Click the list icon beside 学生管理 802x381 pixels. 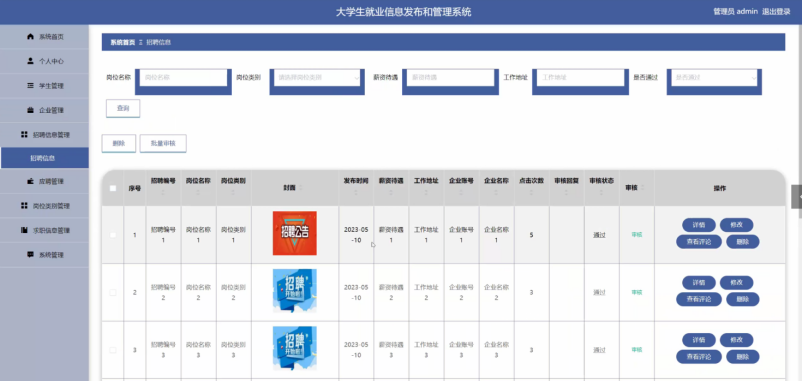coord(30,85)
